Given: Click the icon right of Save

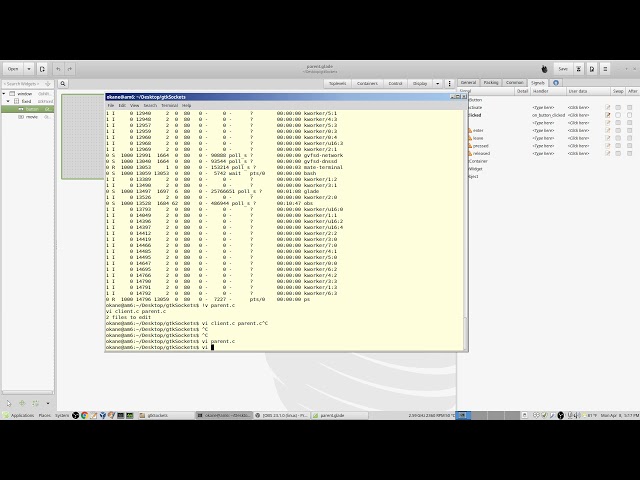Looking at the screenshot, I should 578,69.
